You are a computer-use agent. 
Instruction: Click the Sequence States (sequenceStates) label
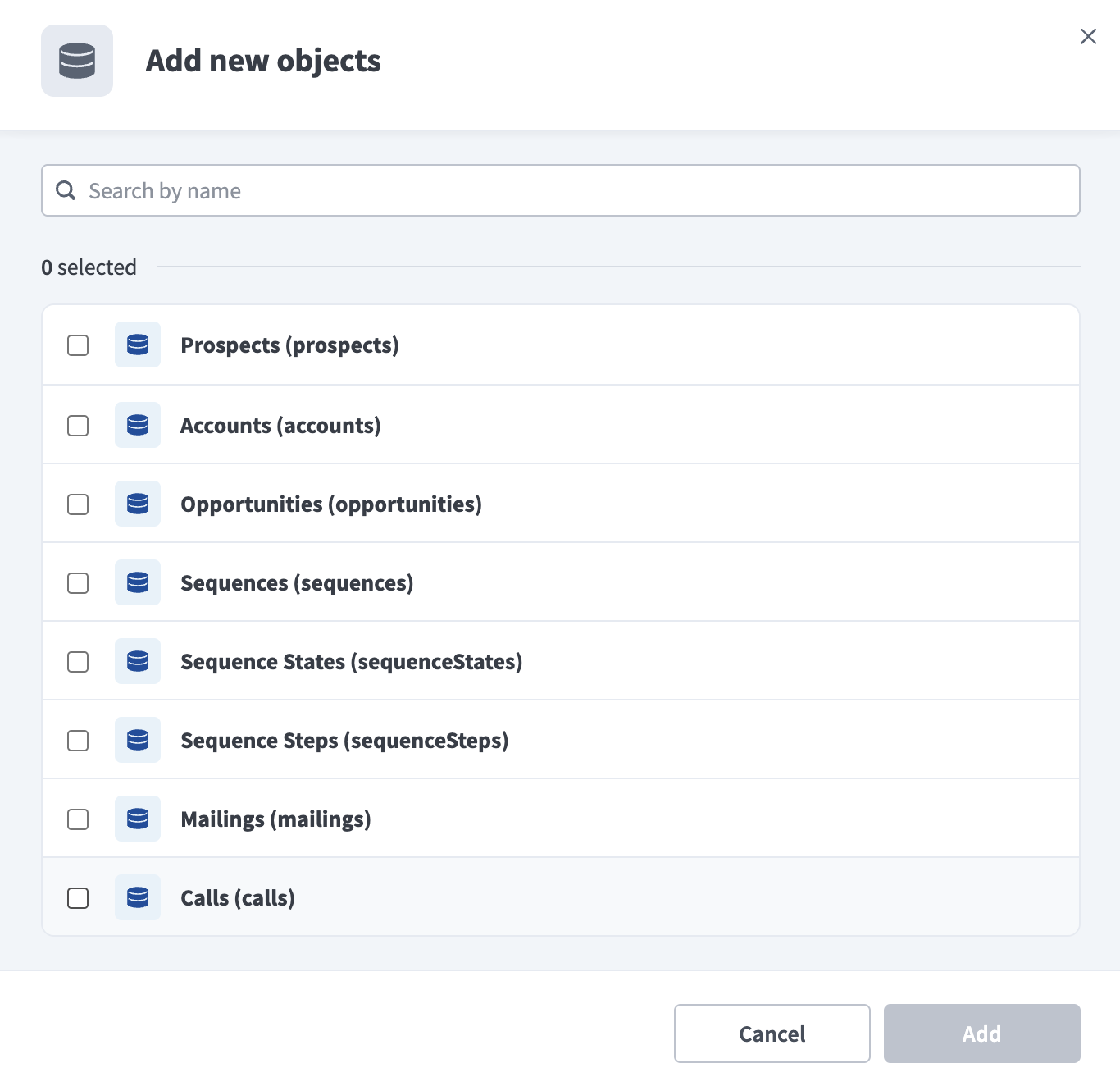(x=352, y=662)
